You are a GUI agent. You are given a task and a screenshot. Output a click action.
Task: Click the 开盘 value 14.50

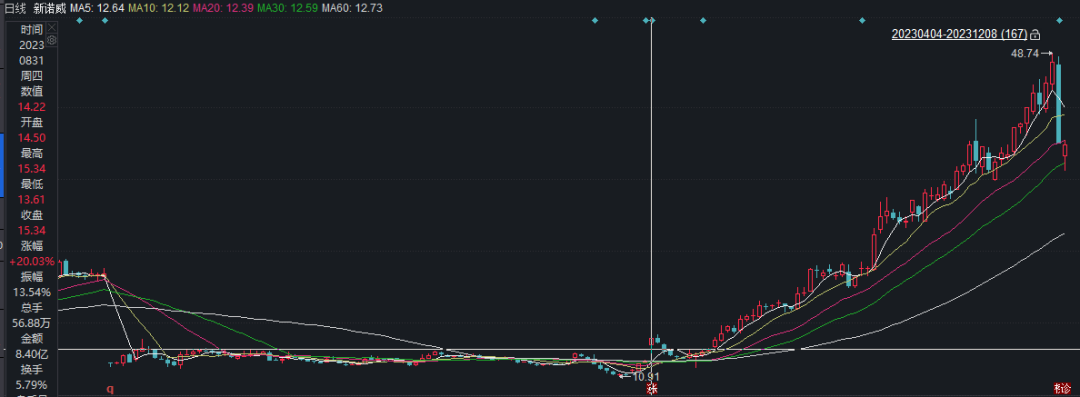(x=32, y=137)
